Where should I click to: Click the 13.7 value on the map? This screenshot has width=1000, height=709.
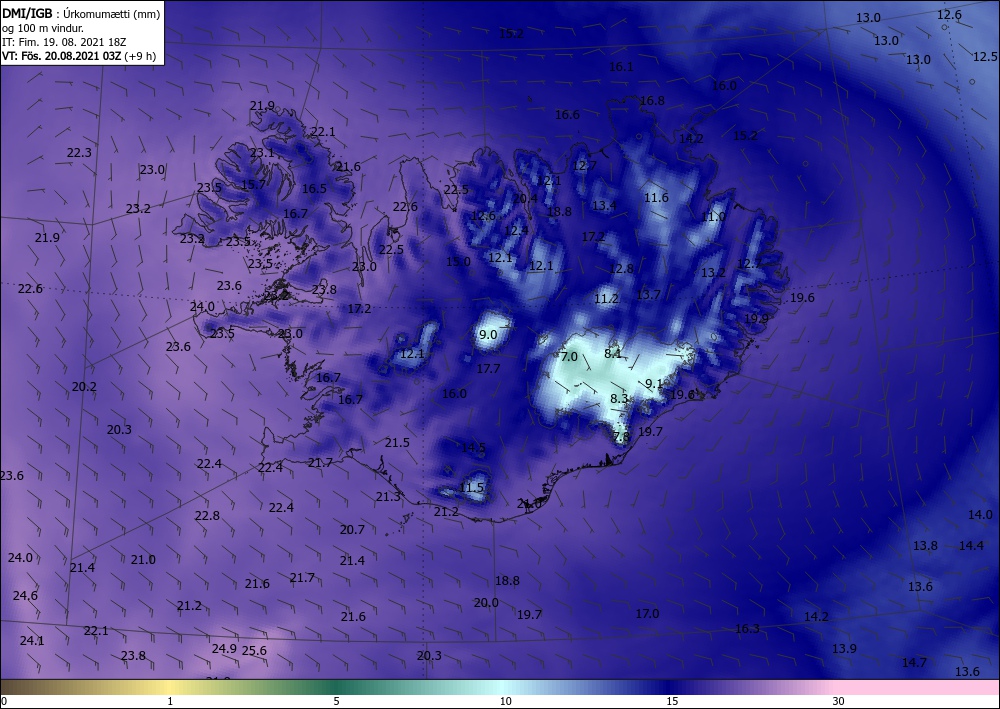tap(648, 294)
